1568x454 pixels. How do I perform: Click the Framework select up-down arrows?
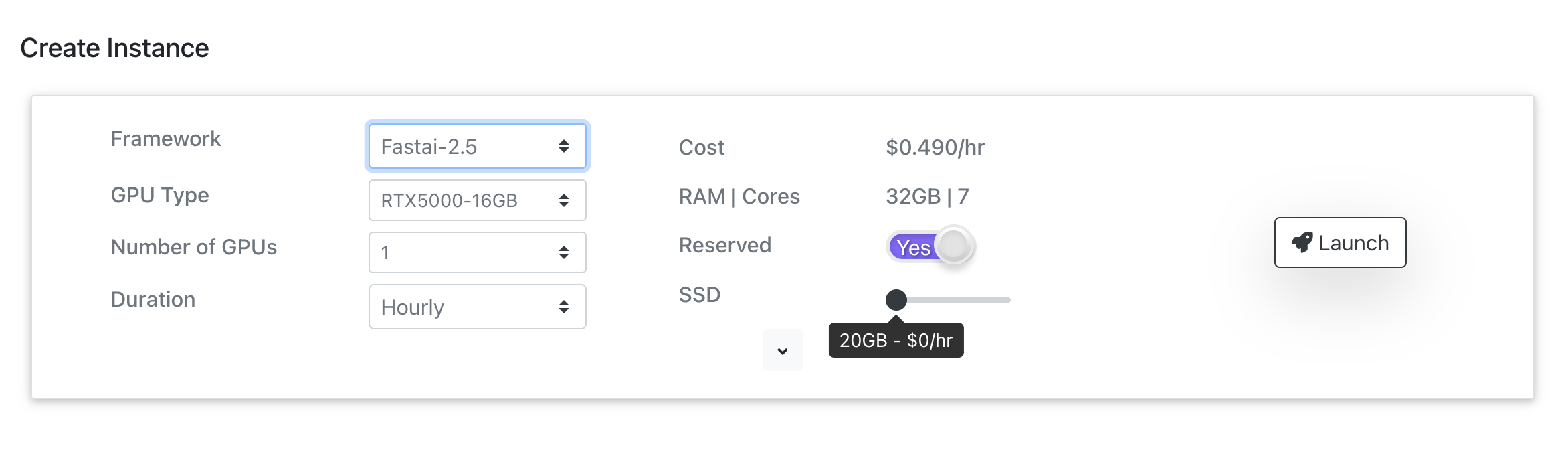click(564, 146)
